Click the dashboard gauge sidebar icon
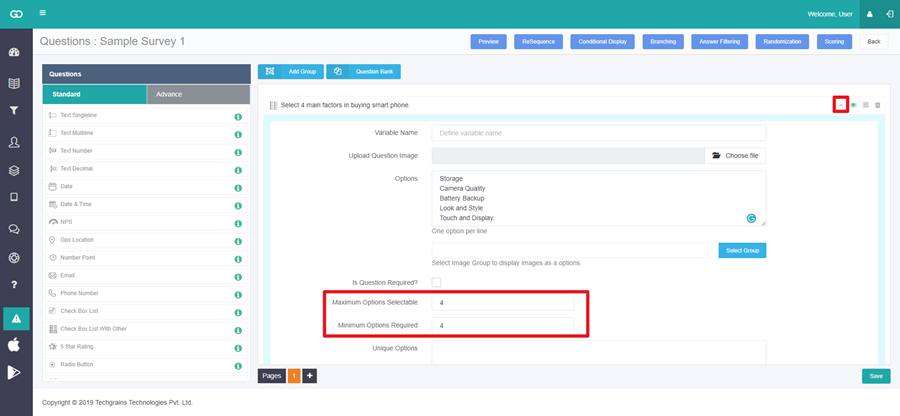Image resolution: width=900 pixels, height=416 pixels. pos(14,52)
